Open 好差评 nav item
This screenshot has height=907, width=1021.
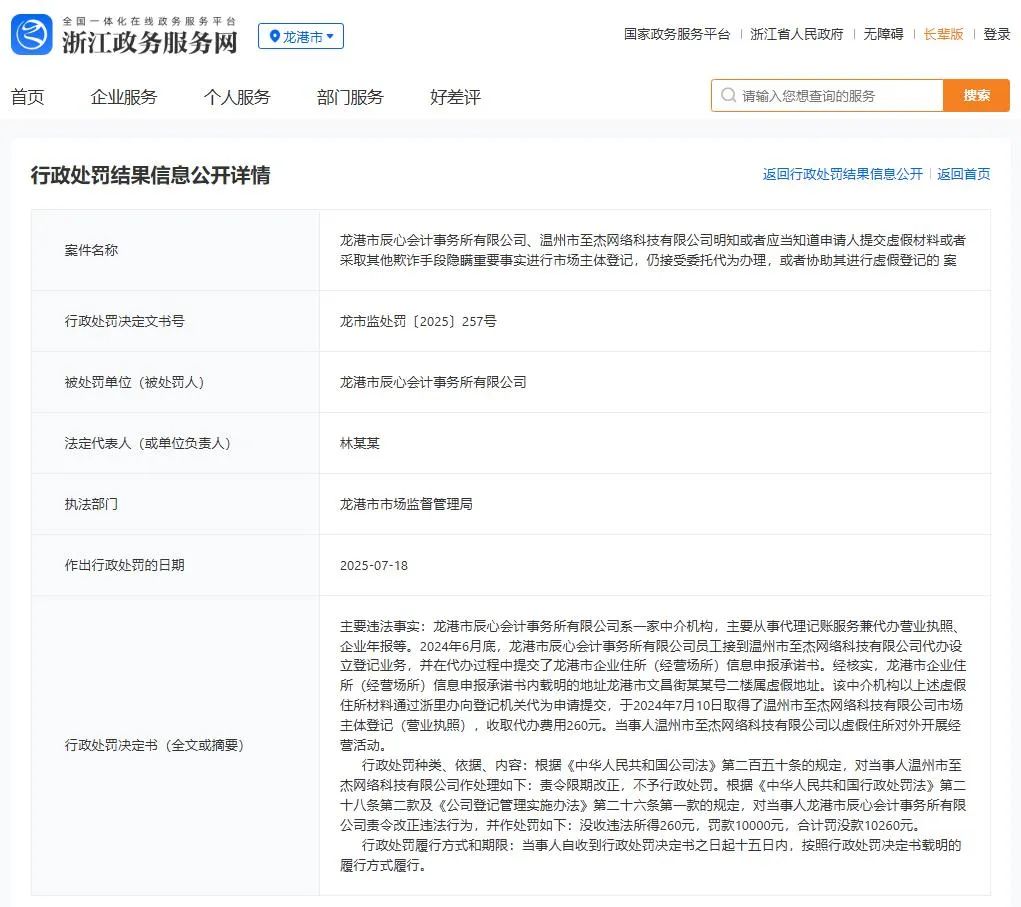[x=455, y=97]
